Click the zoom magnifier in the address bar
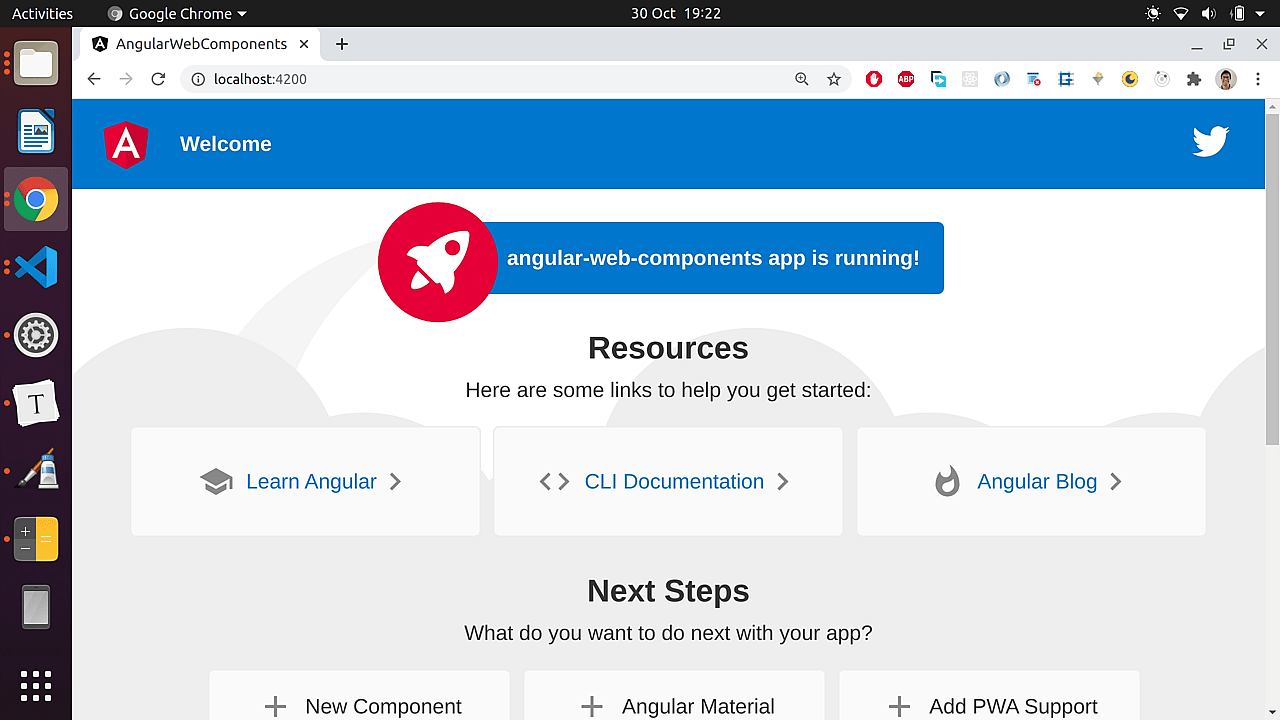 coord(802,79)
